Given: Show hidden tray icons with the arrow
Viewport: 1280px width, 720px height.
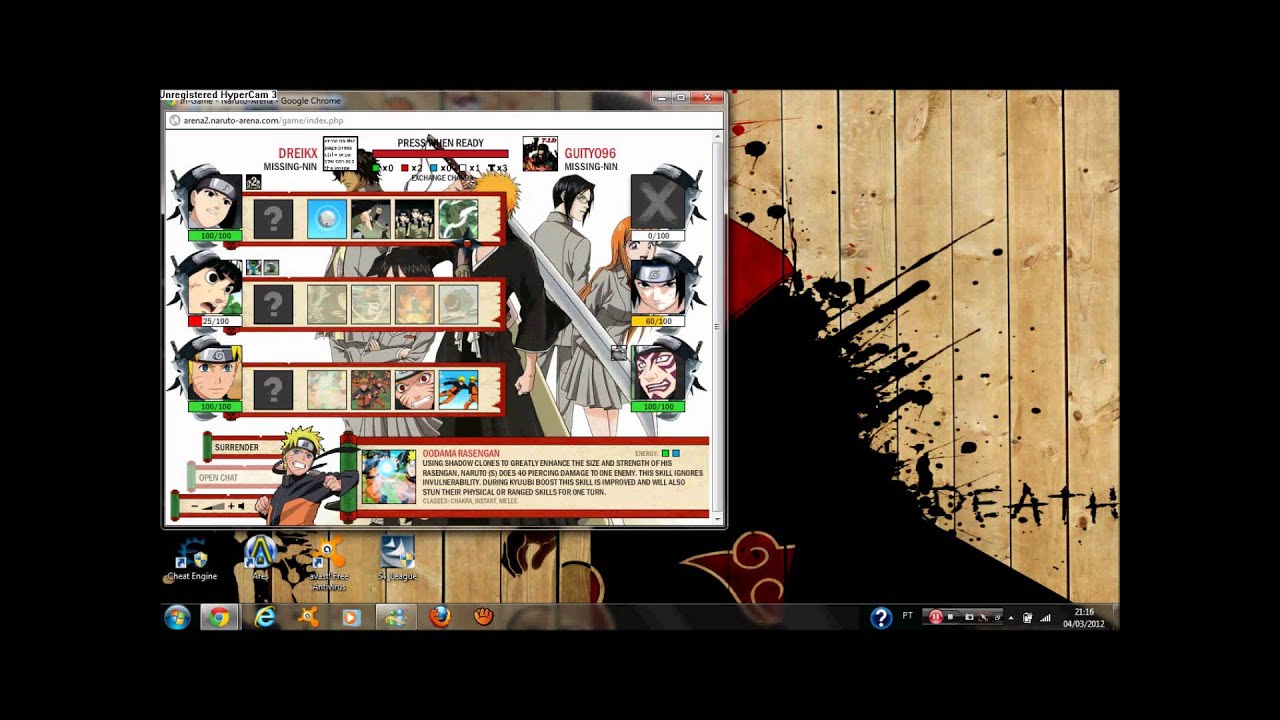Looking at the screenshot, I should click(x=1011, y=618).
